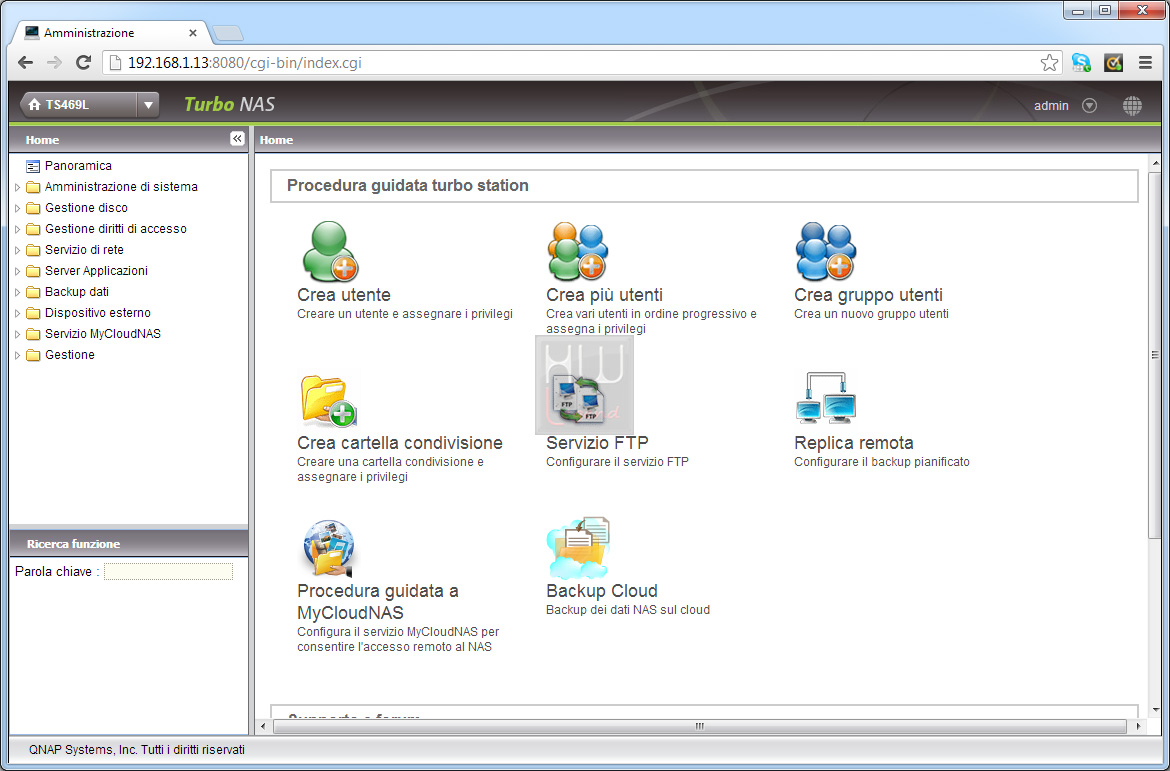
Task: Click the Ricerca funzione panel header
Action: pos(128,543)
